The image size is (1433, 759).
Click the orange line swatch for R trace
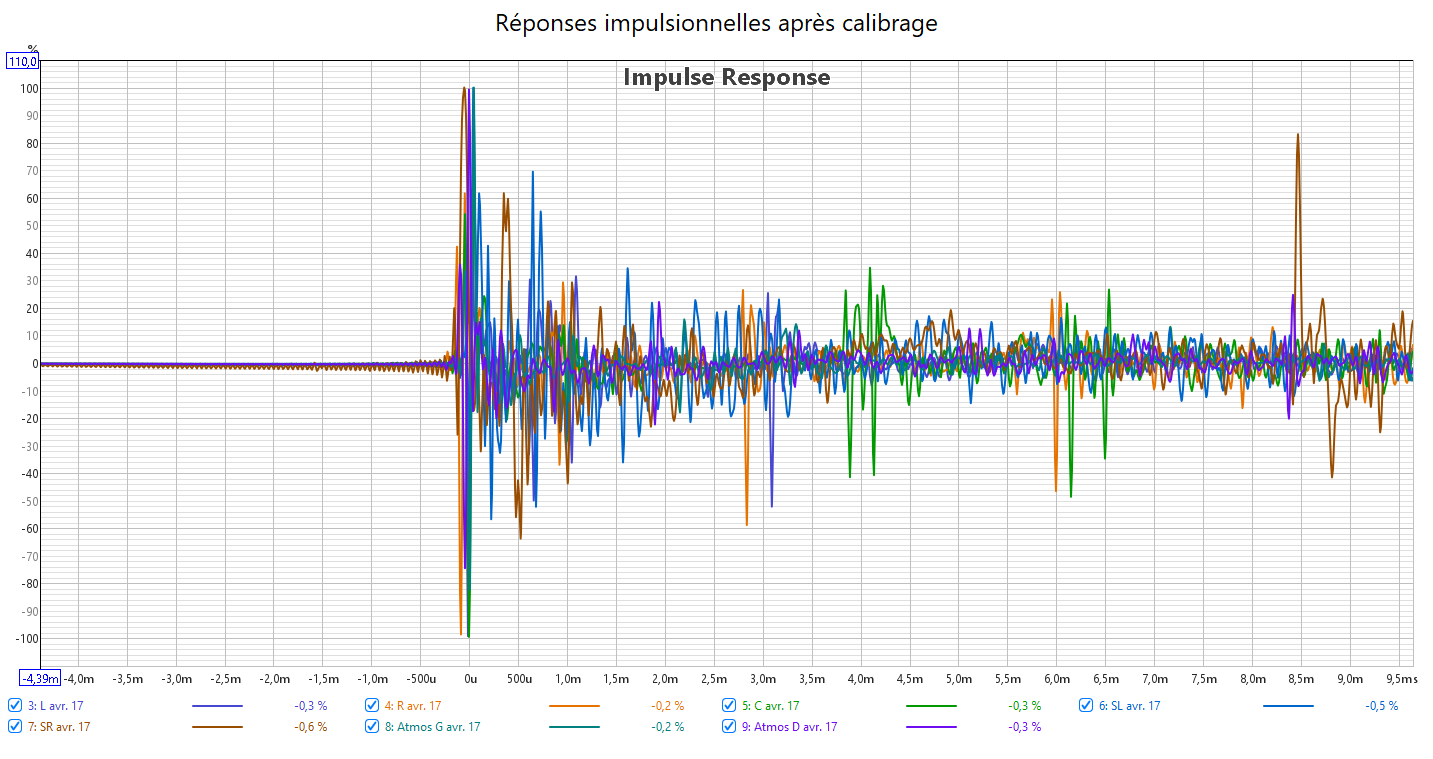coord(574,706)
